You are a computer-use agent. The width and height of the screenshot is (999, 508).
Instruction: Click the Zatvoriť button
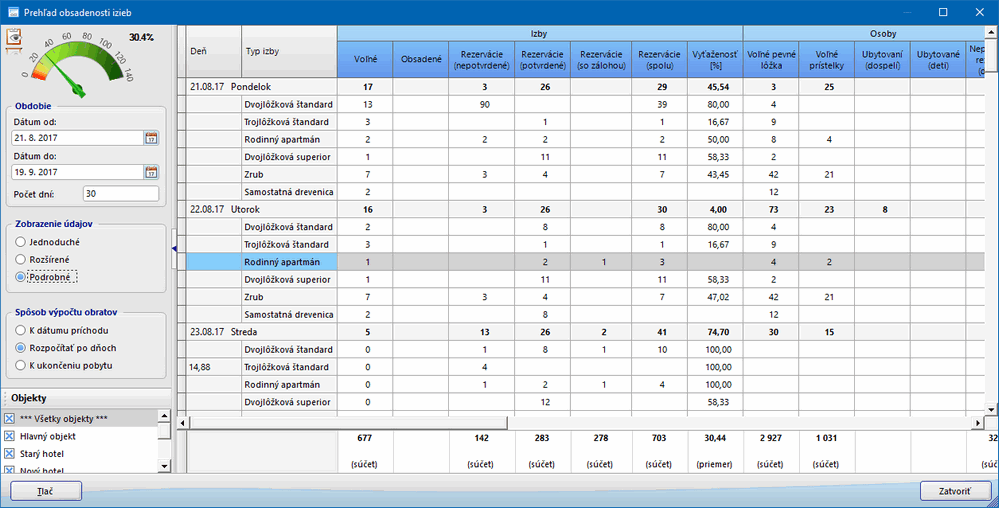click(954, 491)
